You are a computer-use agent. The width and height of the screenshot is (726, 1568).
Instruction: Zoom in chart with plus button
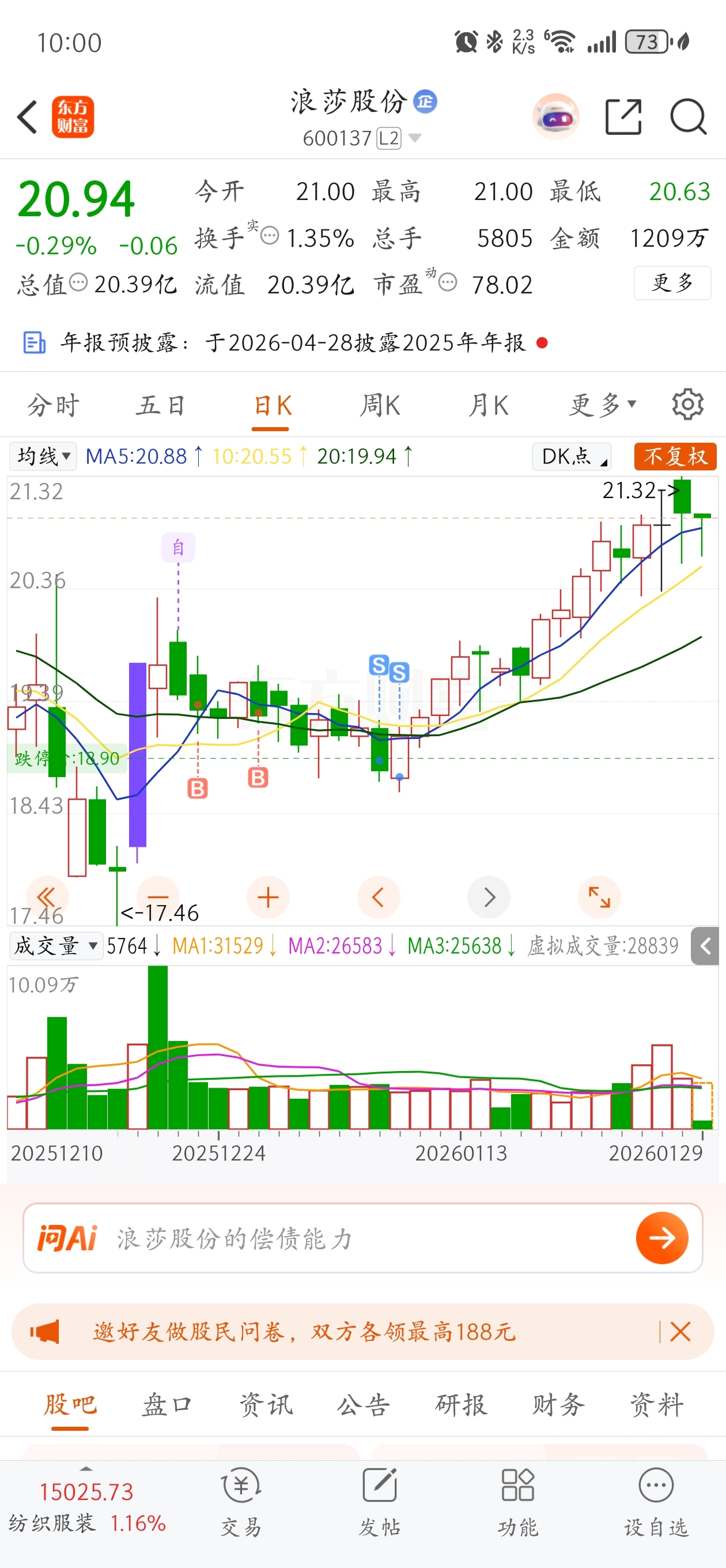coord(268,897)
